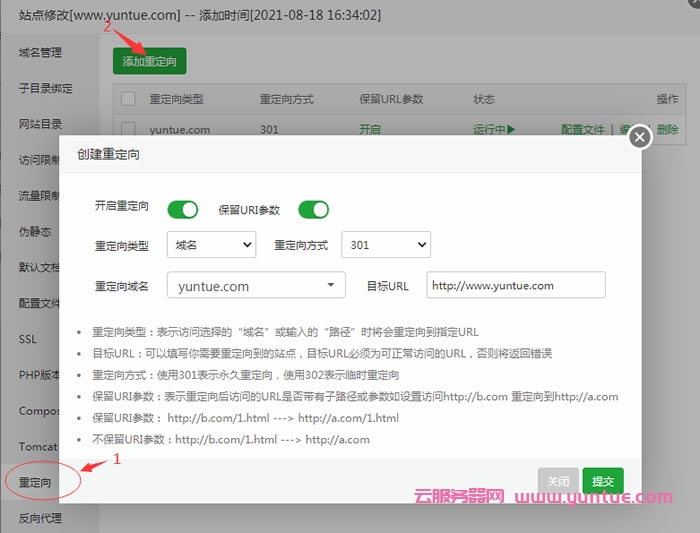The image size is (700, 533).
Task: Click the green 提交 button
Action: (603, 481)
